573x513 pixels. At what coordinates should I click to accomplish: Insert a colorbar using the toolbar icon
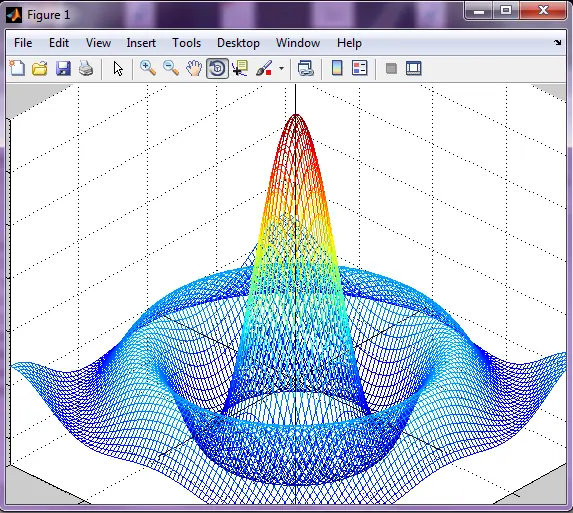(337, 68)
